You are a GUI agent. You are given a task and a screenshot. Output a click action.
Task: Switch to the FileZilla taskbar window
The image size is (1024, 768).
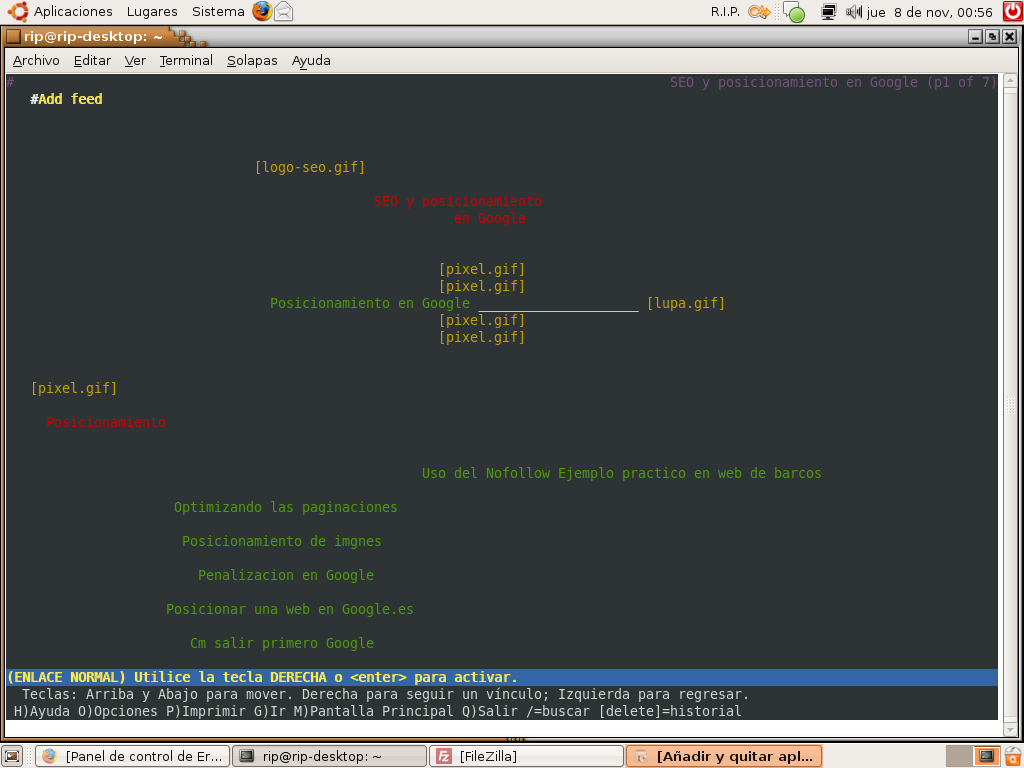point(526,756)
